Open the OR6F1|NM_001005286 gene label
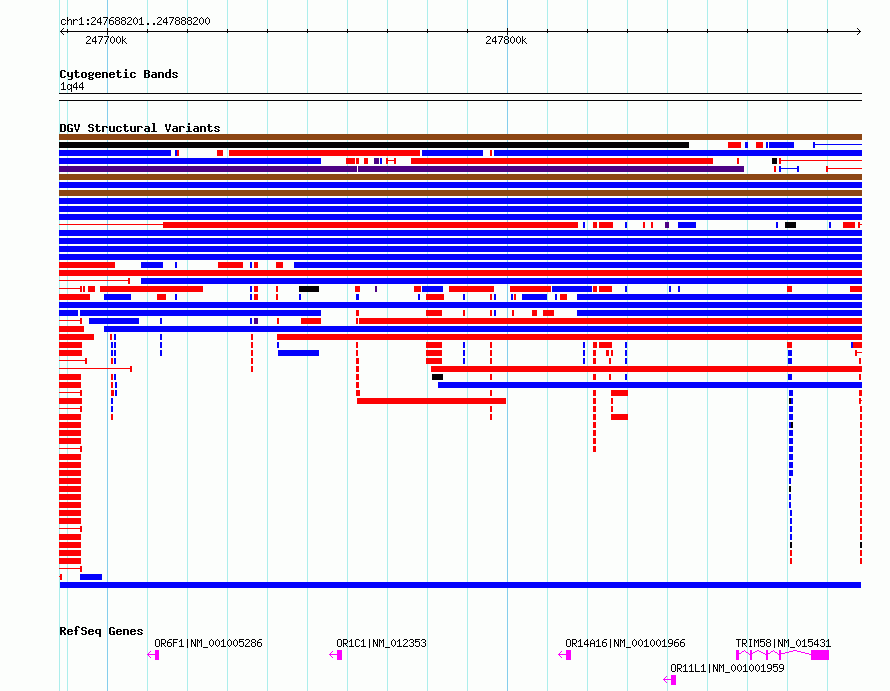Screen dimensions: 890x691 208,643
